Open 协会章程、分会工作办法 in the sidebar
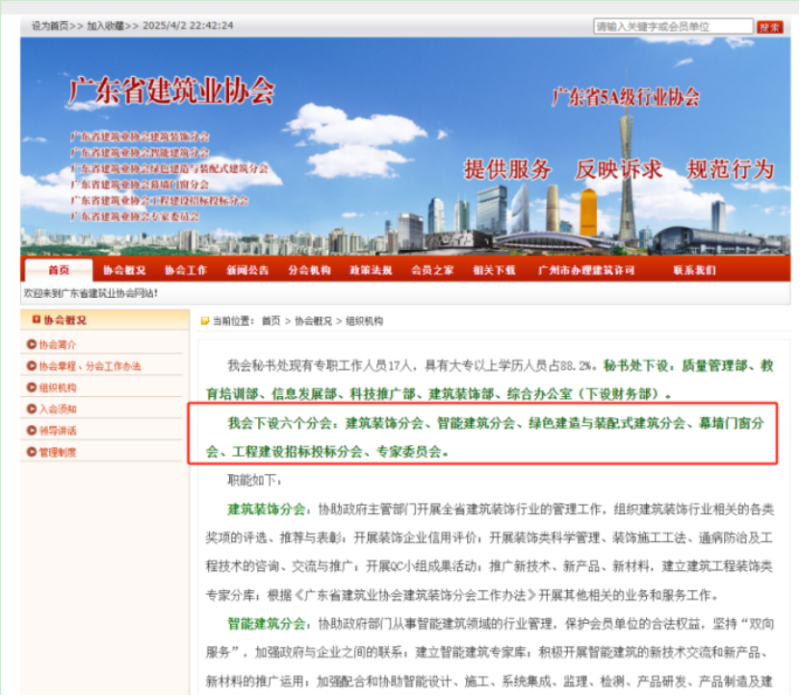 click(90, 366)
